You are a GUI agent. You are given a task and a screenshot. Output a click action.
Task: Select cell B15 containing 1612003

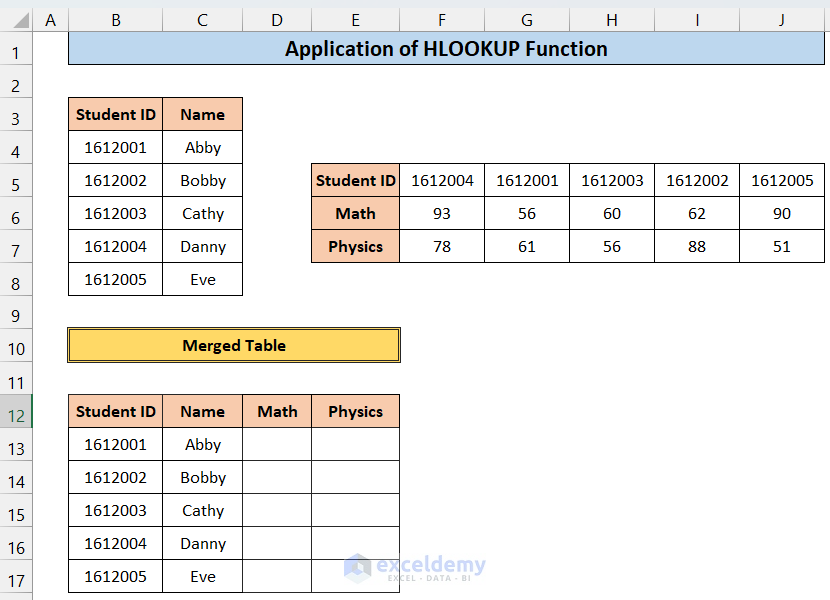tap(115, 510)
